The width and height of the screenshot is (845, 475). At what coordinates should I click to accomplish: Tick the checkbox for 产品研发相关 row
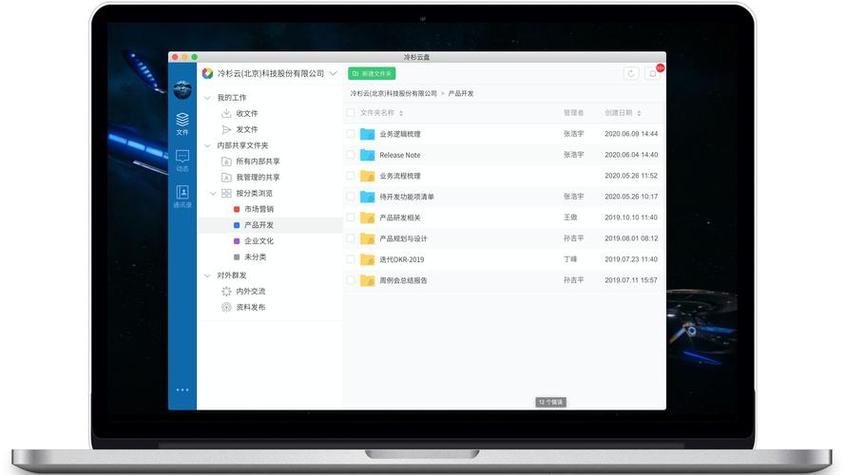[x=350, y=217]
